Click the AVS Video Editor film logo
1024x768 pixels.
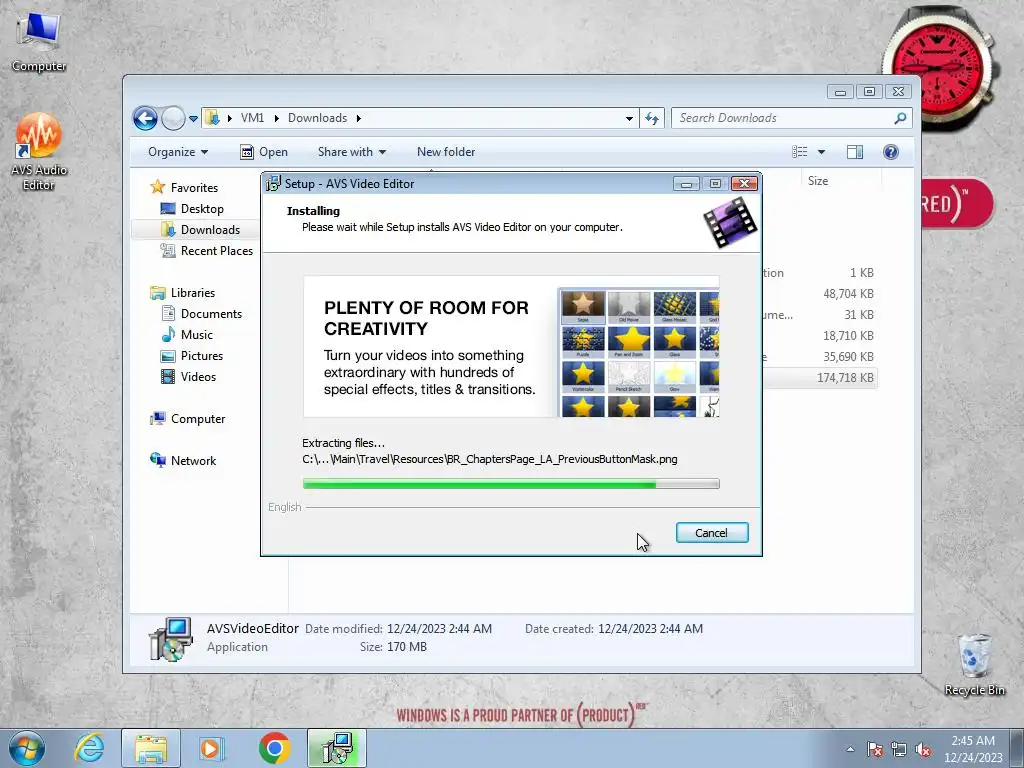tap(730, 223)
